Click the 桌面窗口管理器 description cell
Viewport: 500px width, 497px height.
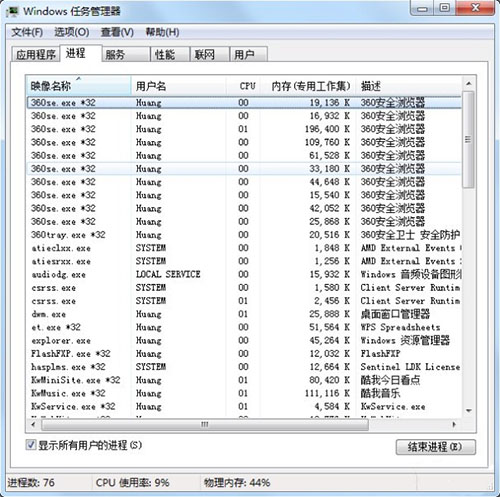(395, 314)
